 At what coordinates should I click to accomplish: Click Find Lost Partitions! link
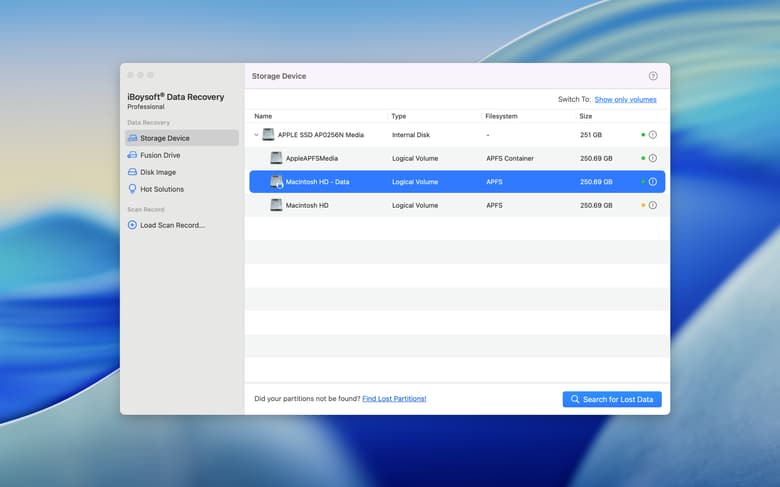394,398
